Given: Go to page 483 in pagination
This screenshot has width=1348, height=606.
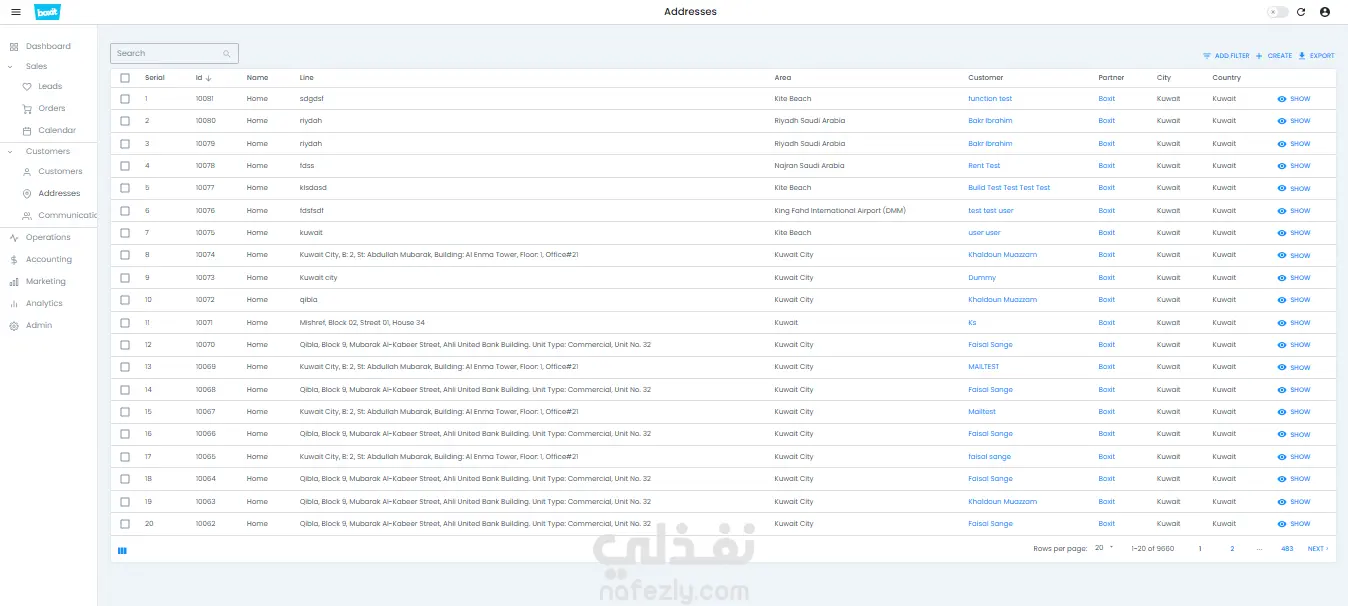Looking at the screenshot, I should point(1287,549).
